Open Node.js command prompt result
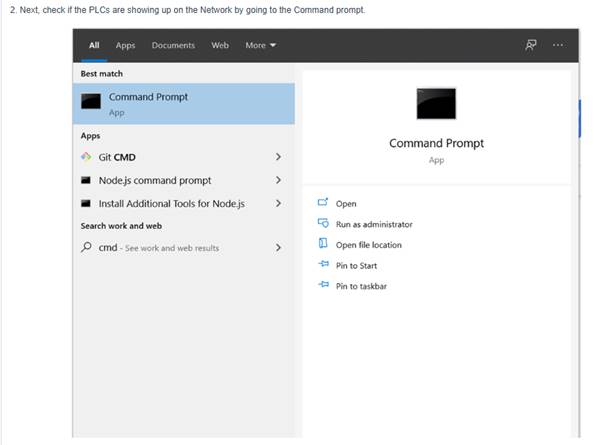Screen dimensions: 605x445 click(184, 180)
